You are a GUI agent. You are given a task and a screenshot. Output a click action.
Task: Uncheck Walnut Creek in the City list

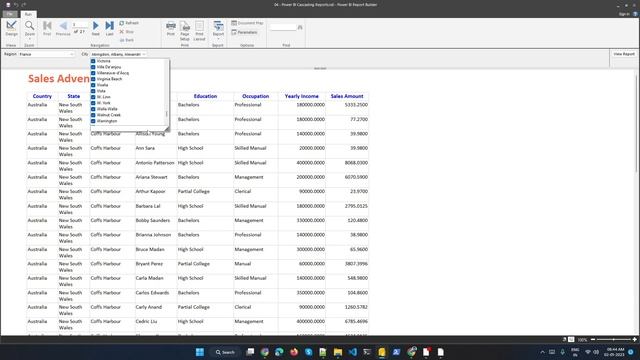(93, 115)
